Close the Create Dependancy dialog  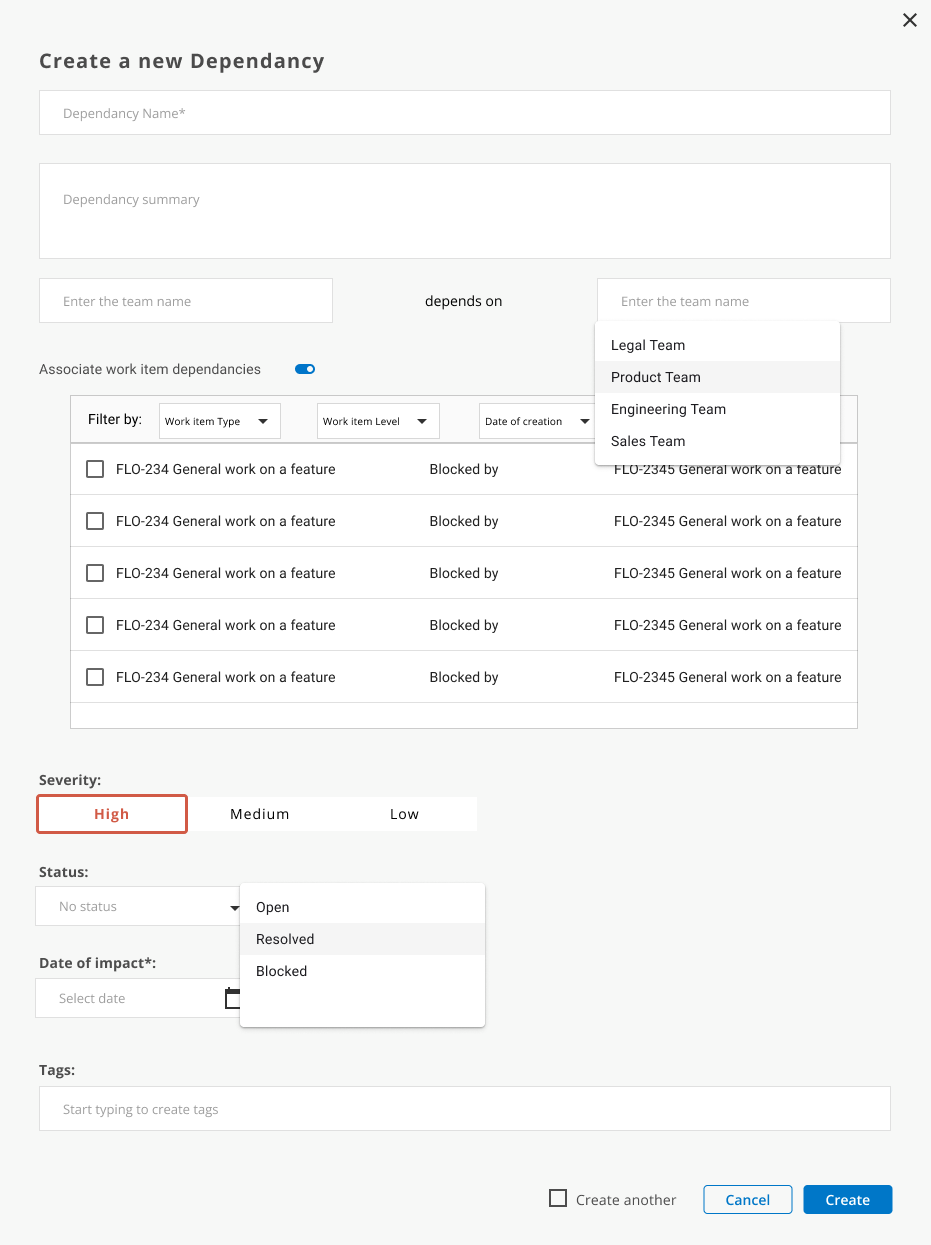pyautogui.click(x=909, y=20)
